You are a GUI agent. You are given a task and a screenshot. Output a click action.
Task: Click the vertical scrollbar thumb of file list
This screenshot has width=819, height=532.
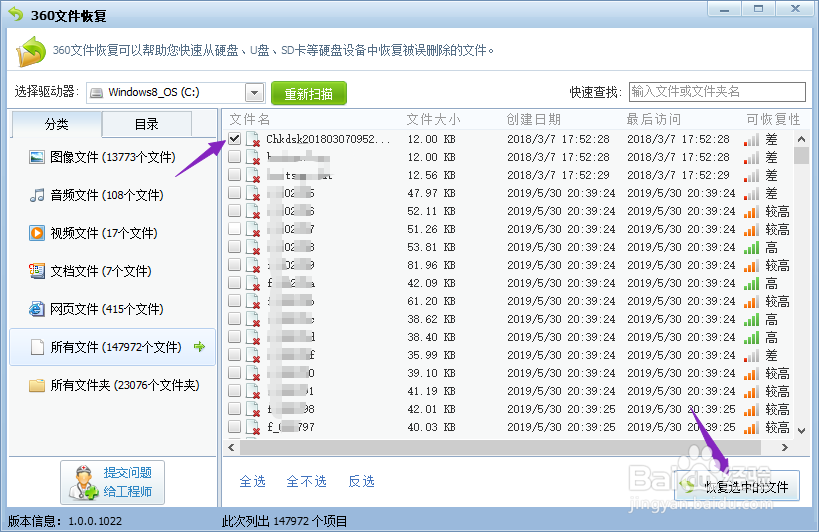click(x=801, y=156)
